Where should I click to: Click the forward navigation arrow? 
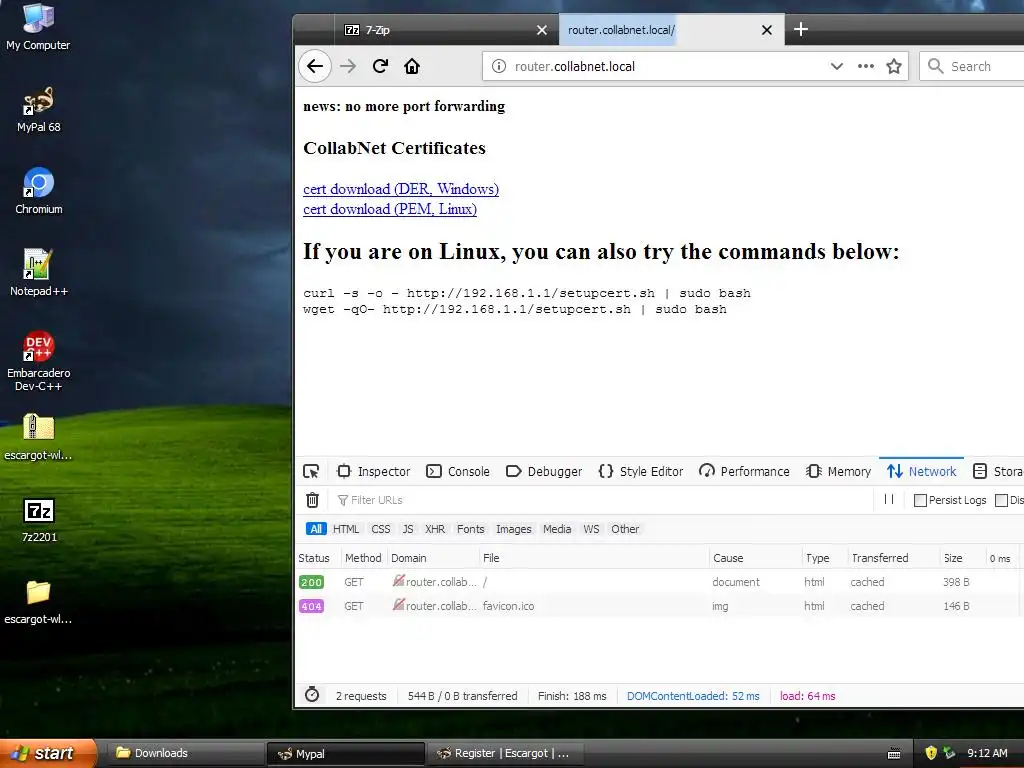pos(348,66)
